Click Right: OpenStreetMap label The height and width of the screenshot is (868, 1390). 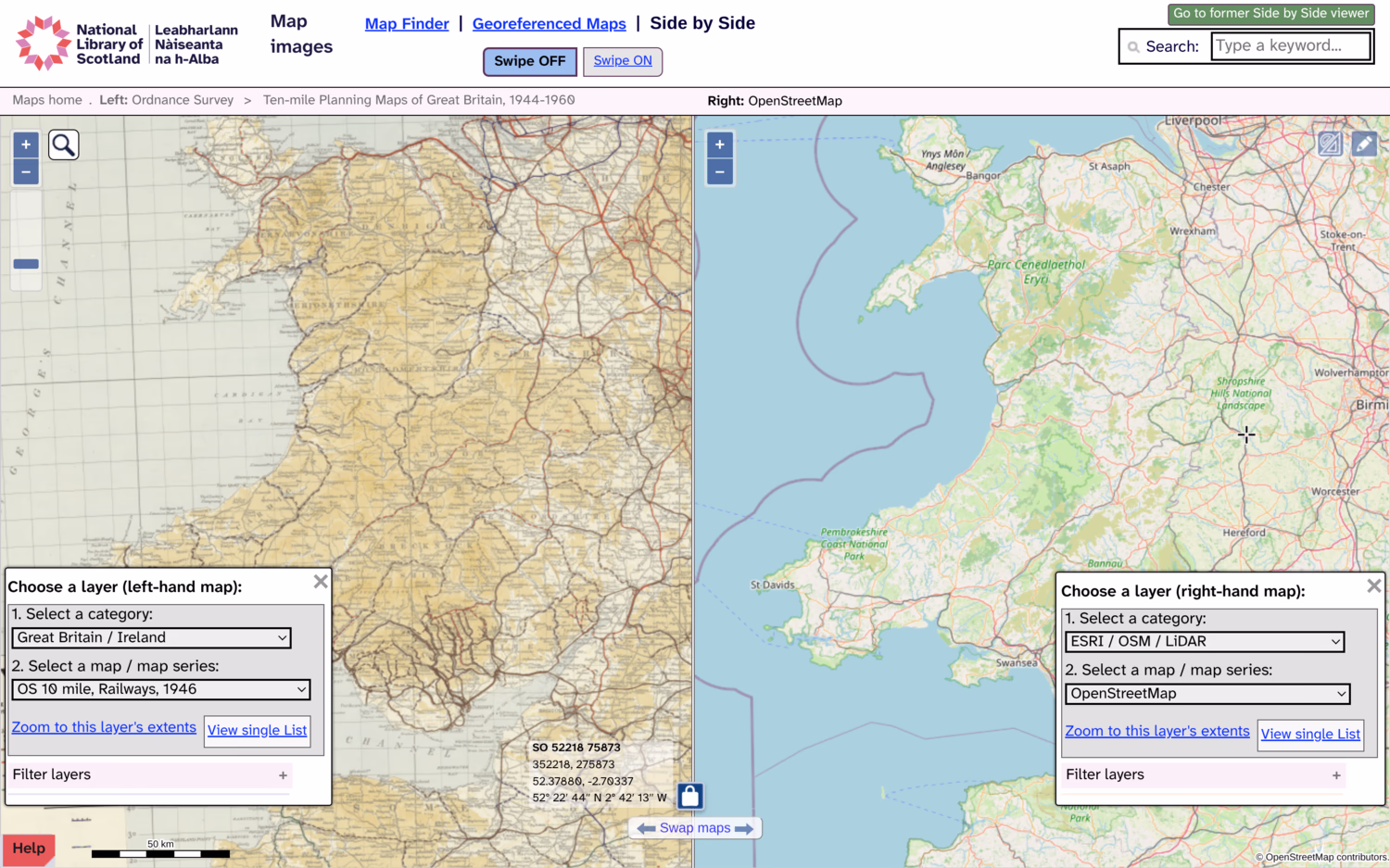click(775, 101)
